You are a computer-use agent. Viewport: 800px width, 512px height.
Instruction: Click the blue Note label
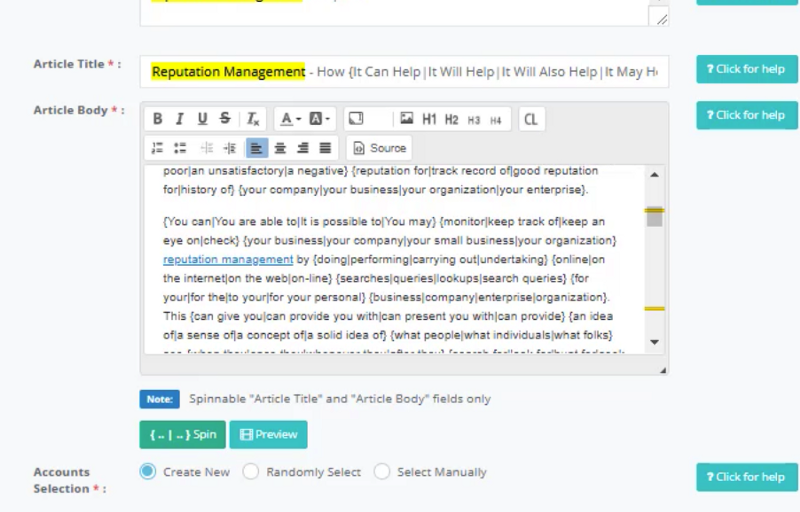[x=160, y=399]
